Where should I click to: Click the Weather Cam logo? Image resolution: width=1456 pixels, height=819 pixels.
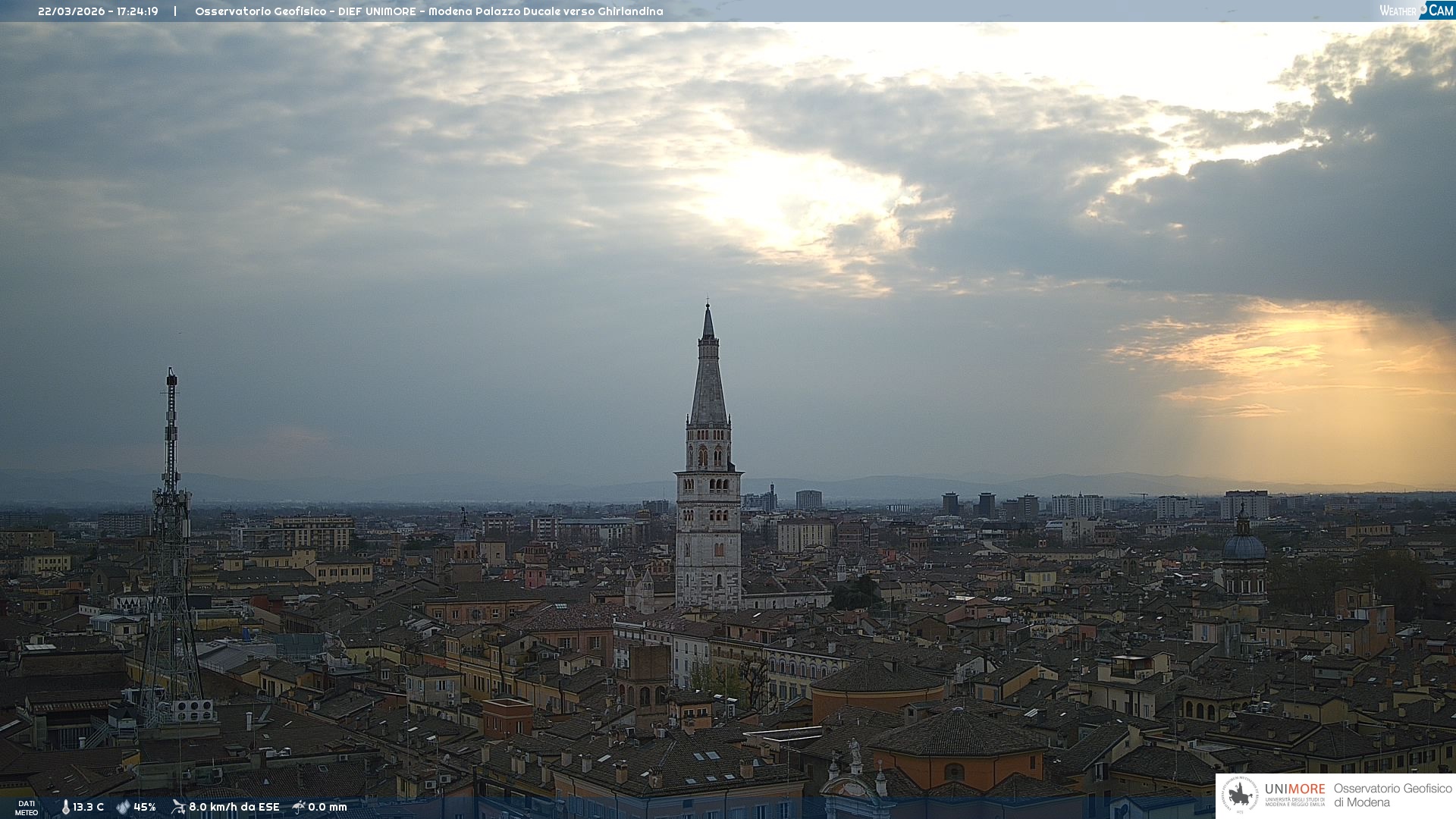(x=1416, y=11)
